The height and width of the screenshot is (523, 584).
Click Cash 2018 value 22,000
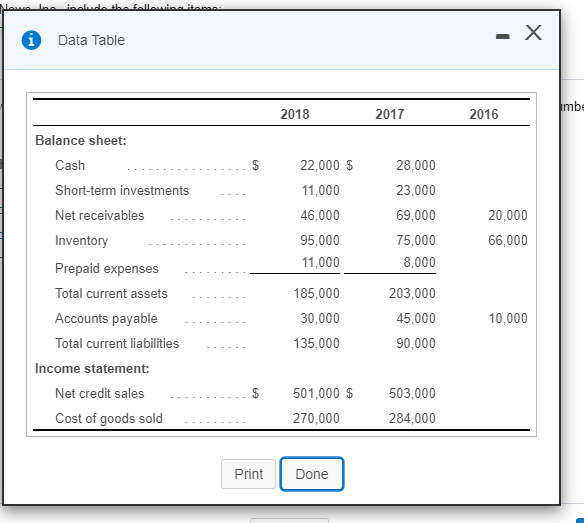pyautogui.click(x=320, y=165)
